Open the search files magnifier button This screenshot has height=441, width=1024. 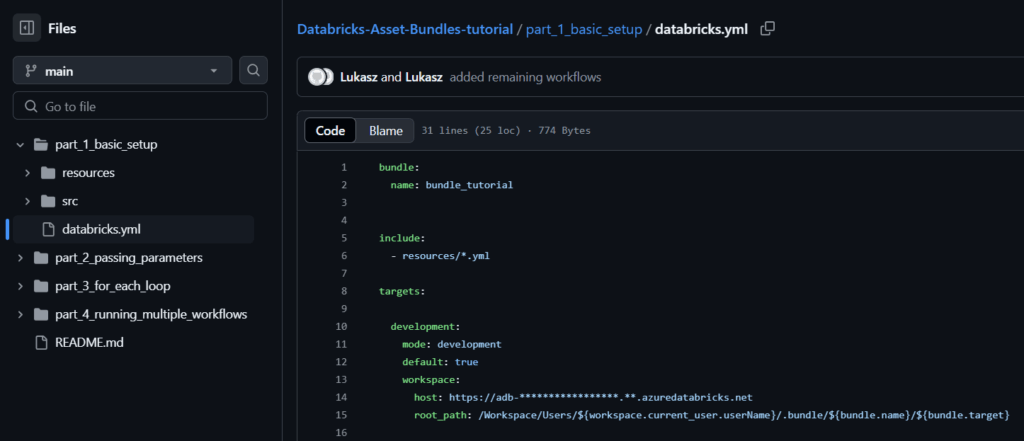[x=253, y=71]
